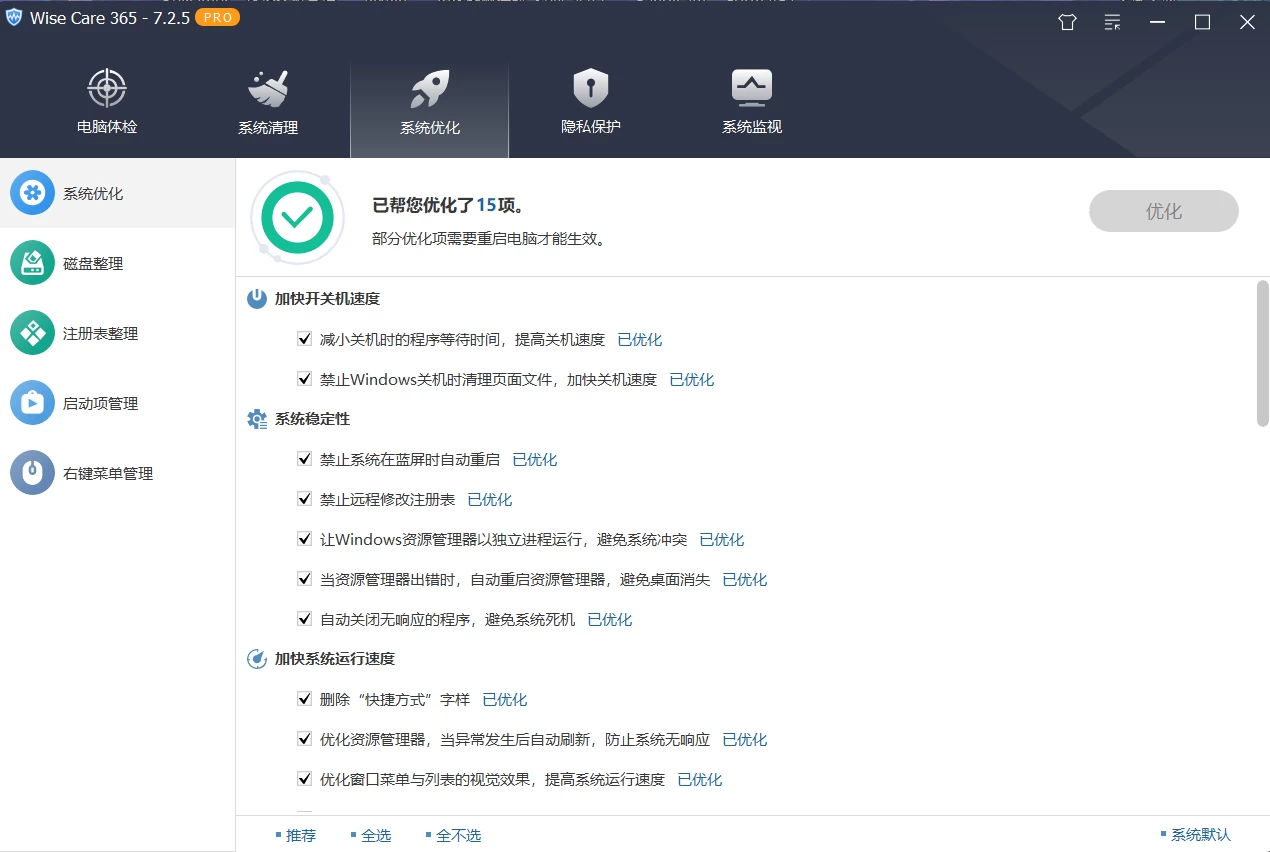Toggle 自动关闭无响应的程序 checkbox
1270x852 pixels.
point(305,619)
